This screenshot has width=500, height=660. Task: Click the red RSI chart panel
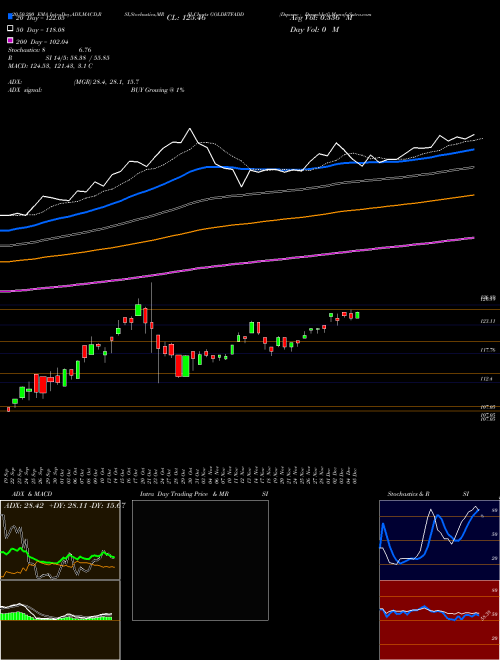pos(439,620)
